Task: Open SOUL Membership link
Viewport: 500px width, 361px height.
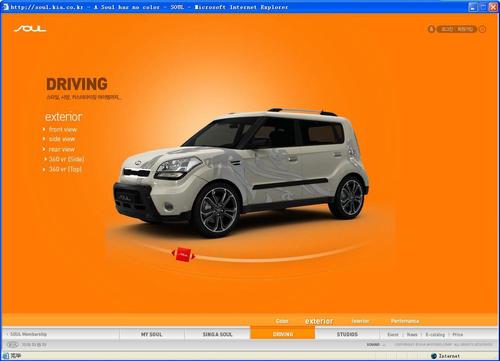Action: (x=28, y=334)
